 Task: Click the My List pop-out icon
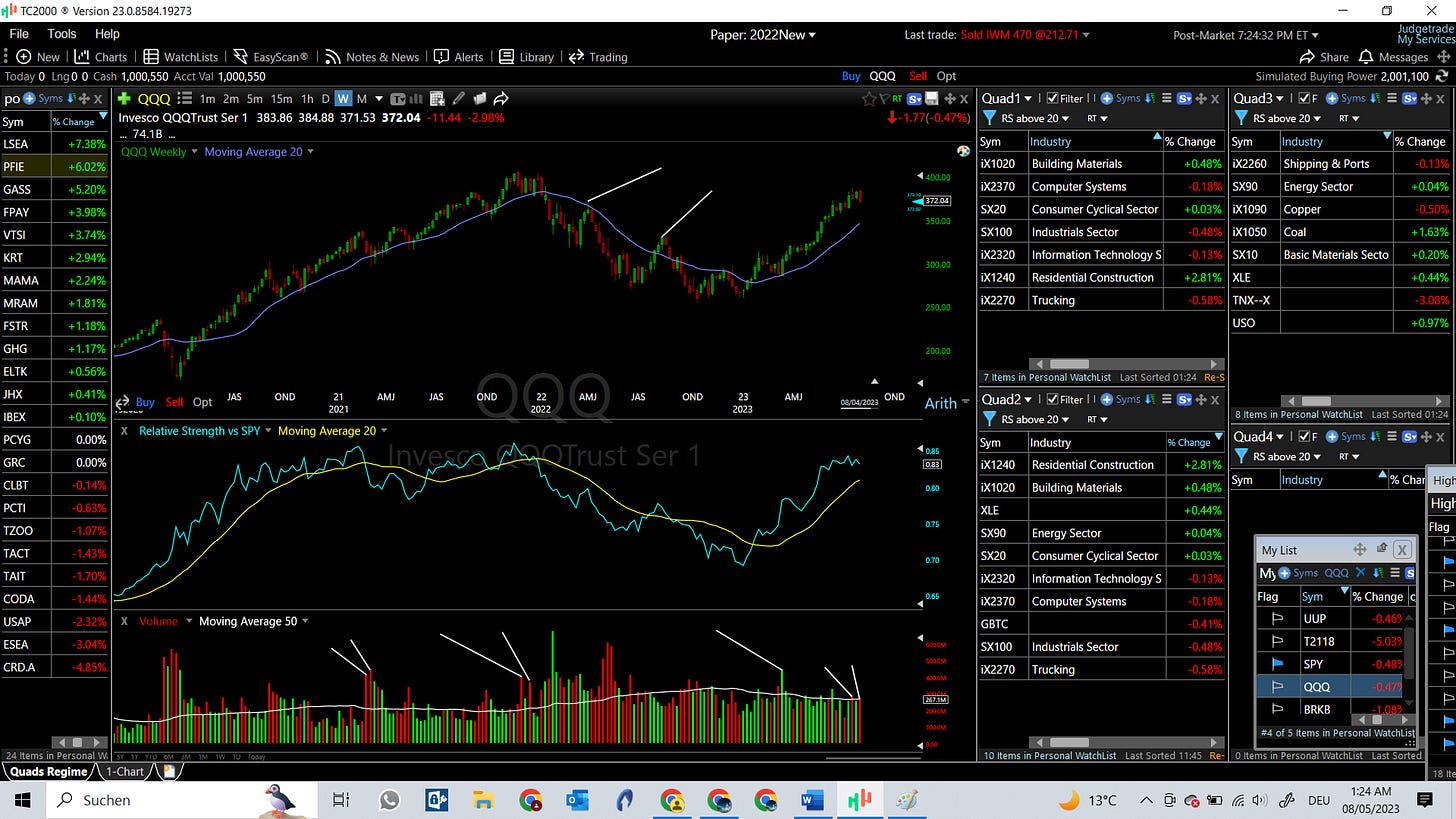(x=1382, y=549)
